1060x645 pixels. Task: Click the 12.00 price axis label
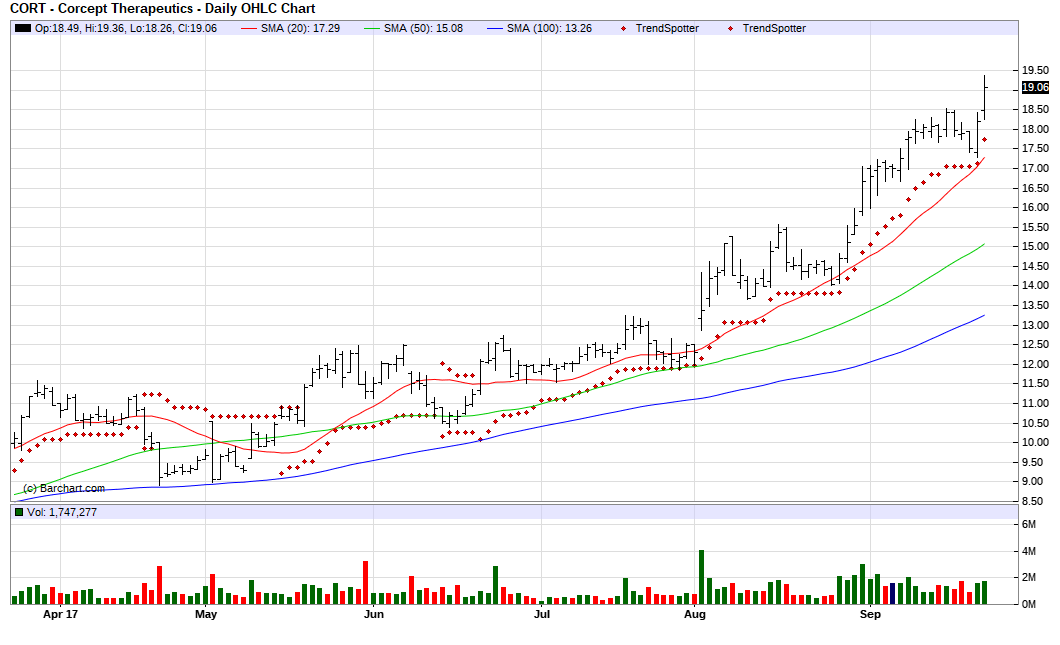[x=1035, y=364]
